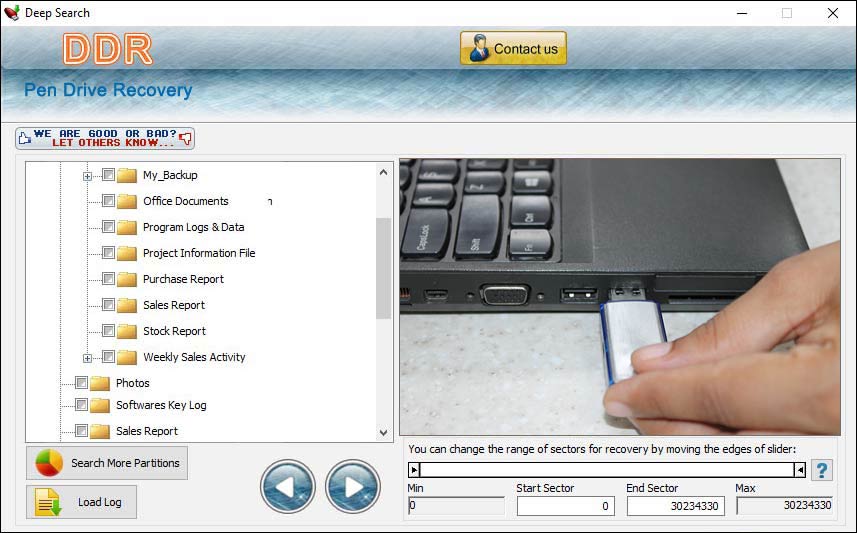
Task: Select the Photos tree item label
Action: (132, 383)
